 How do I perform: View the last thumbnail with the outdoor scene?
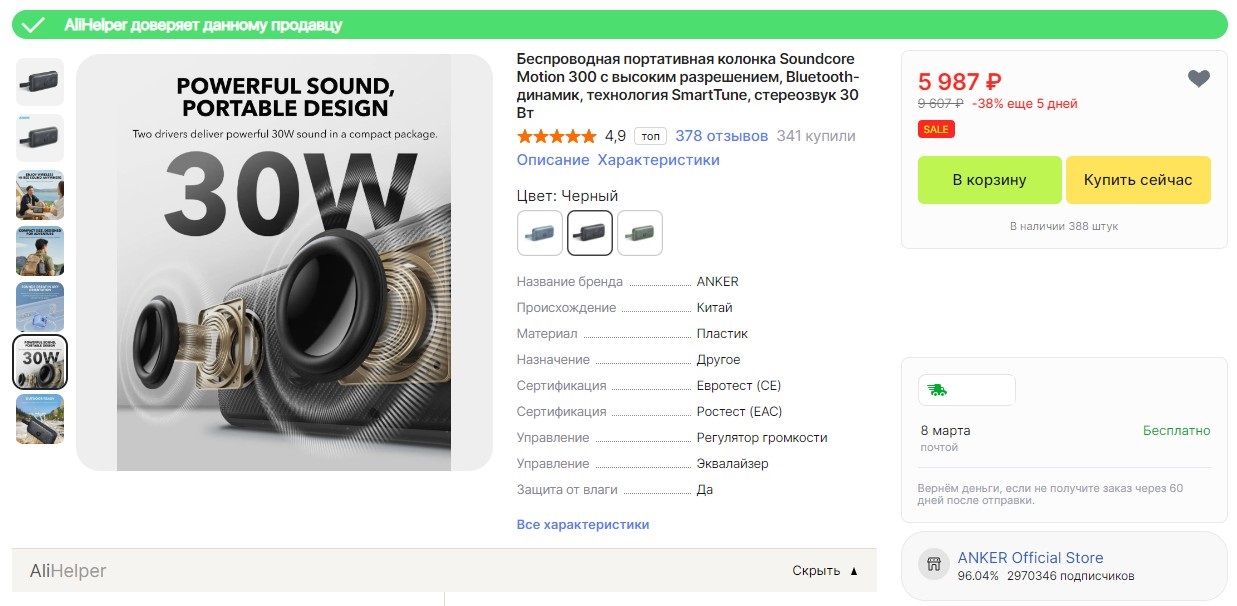point(40,419)
